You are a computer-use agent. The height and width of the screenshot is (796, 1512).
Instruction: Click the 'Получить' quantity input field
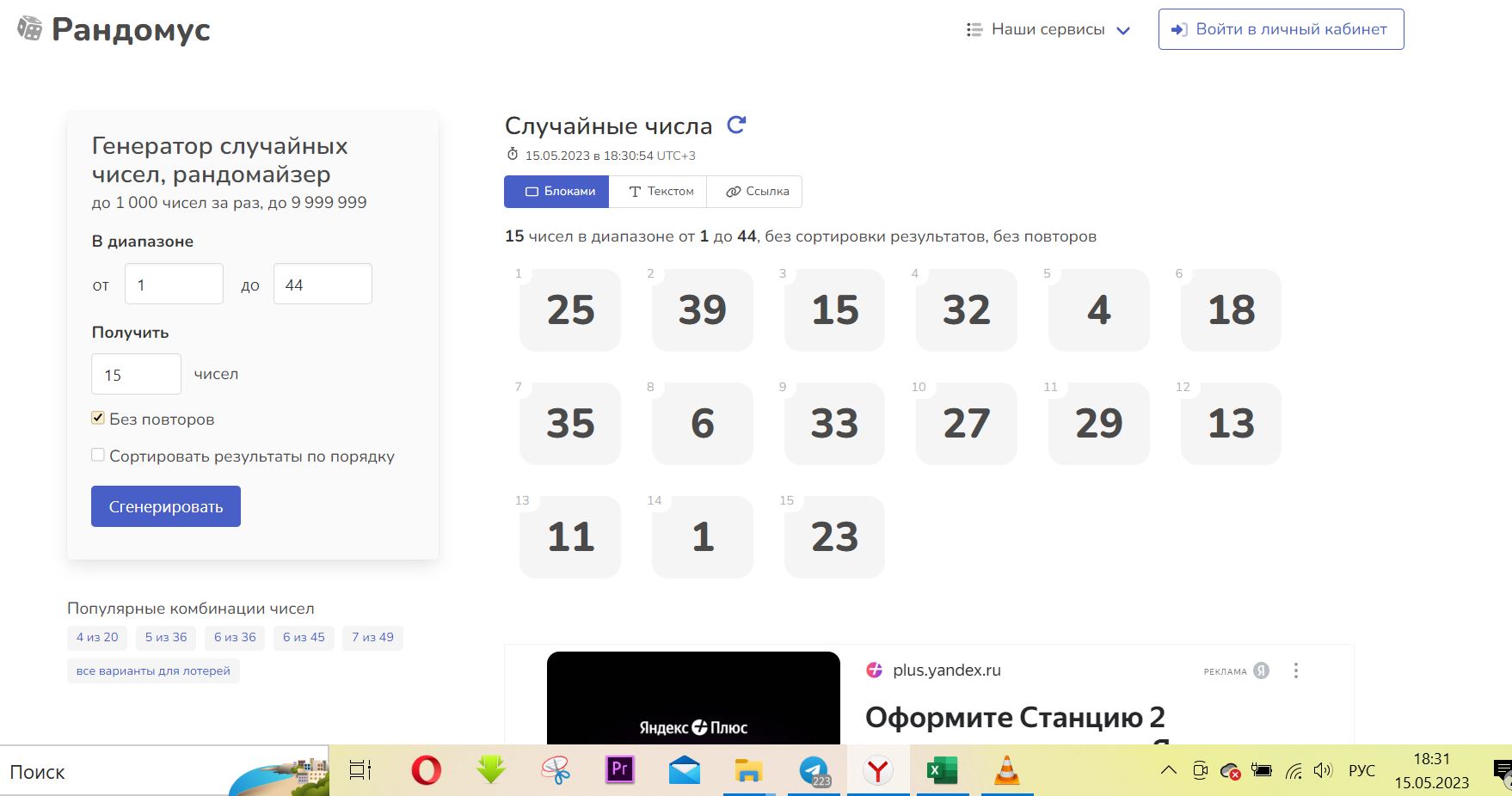tap(136, 374)
